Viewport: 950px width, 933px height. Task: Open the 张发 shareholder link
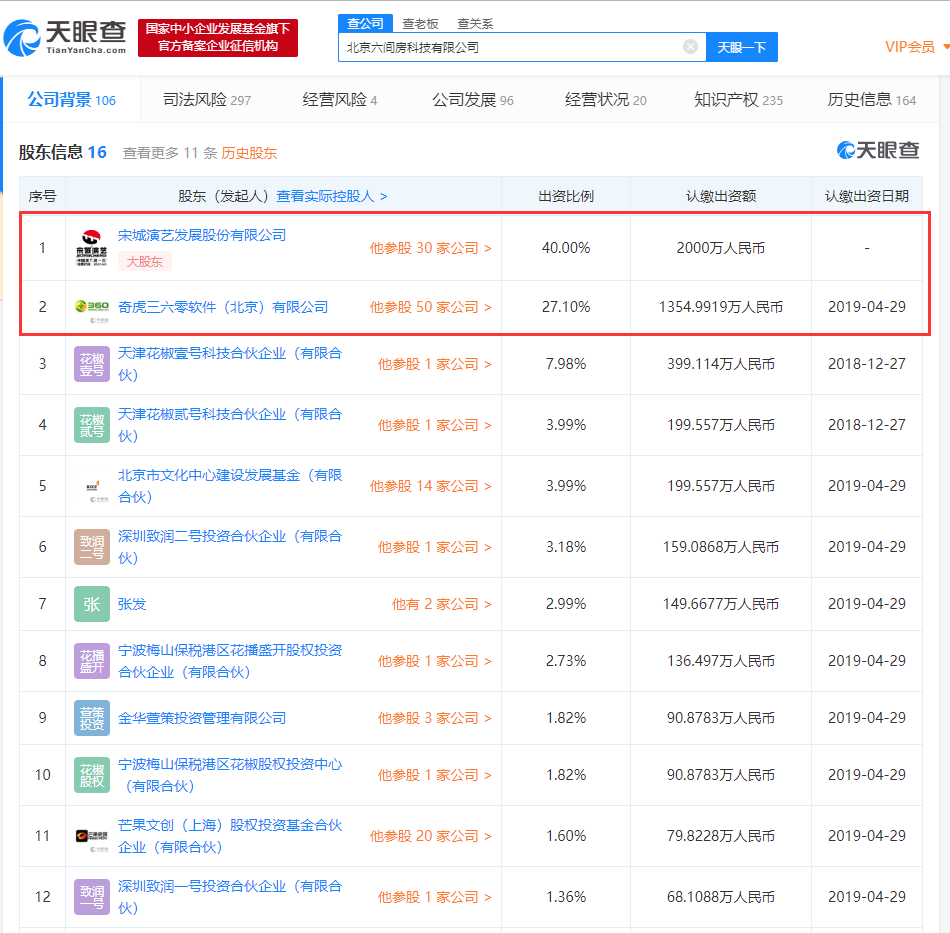(x=132, y=604)
